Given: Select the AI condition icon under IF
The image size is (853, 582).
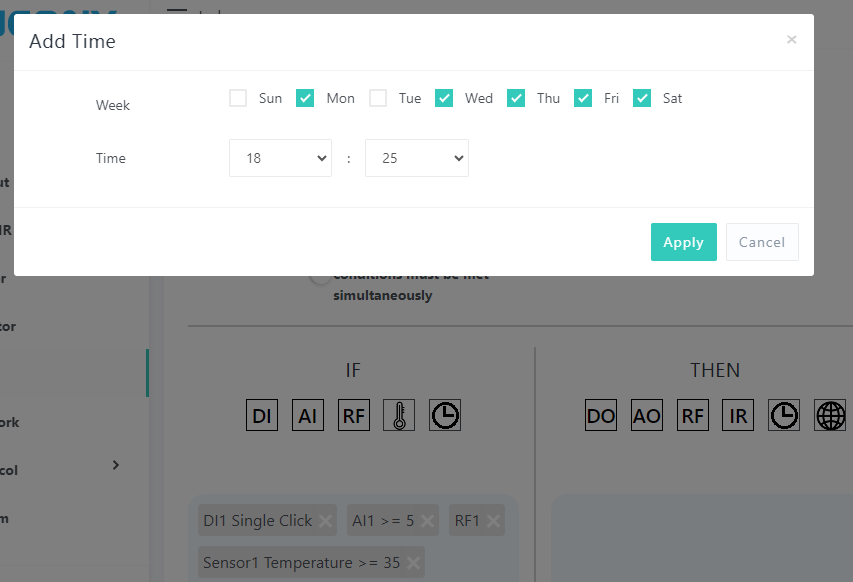Looking at the screenshot, I should 308,416.
